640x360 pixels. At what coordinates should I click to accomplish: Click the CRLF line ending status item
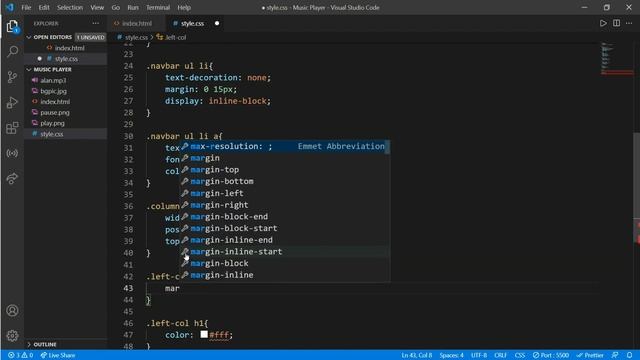click(x=500, y=355)
